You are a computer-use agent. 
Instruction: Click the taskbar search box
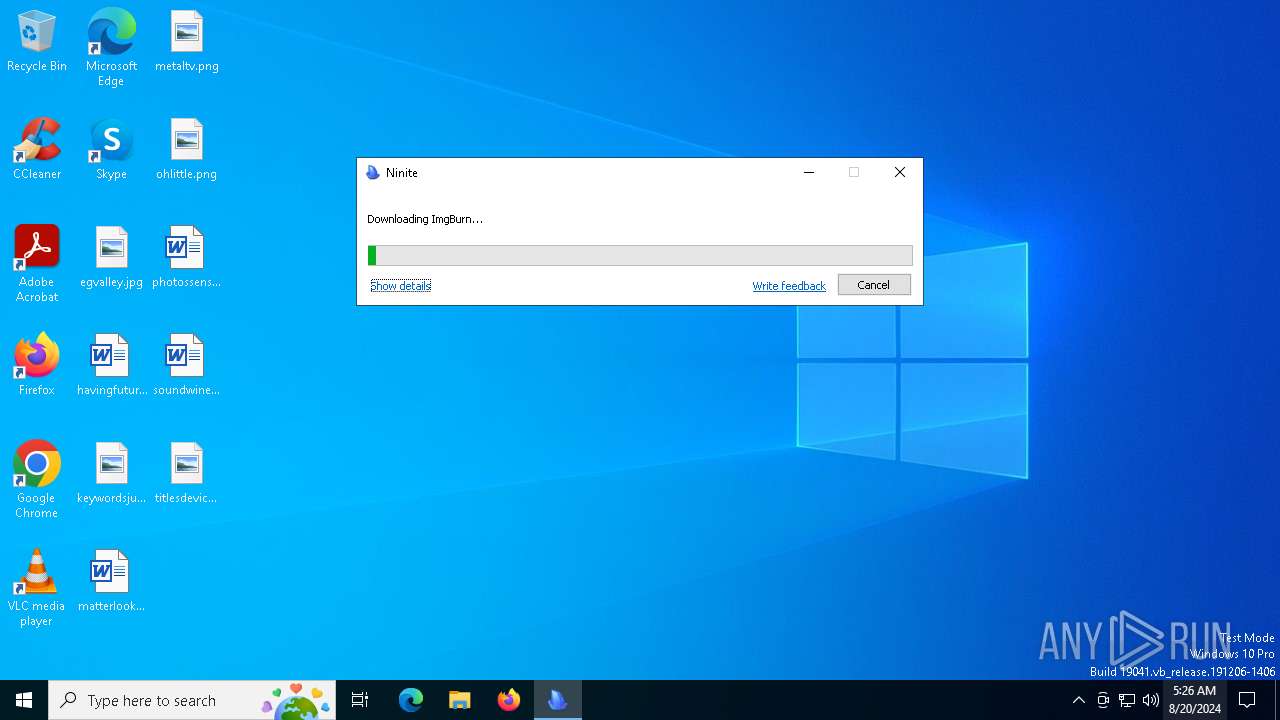tap(192, 700)
